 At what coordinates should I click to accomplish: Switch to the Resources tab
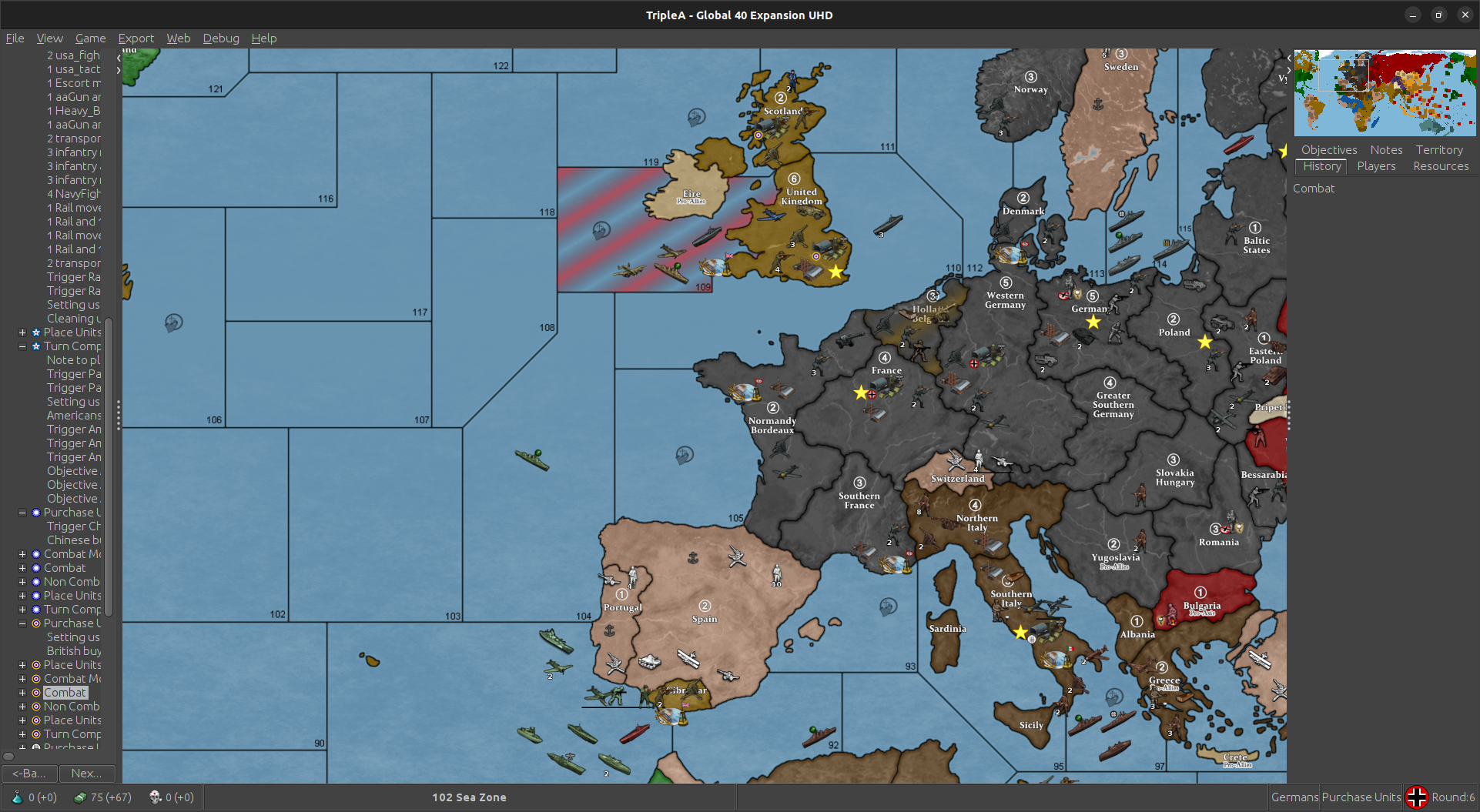point(1441,166)
